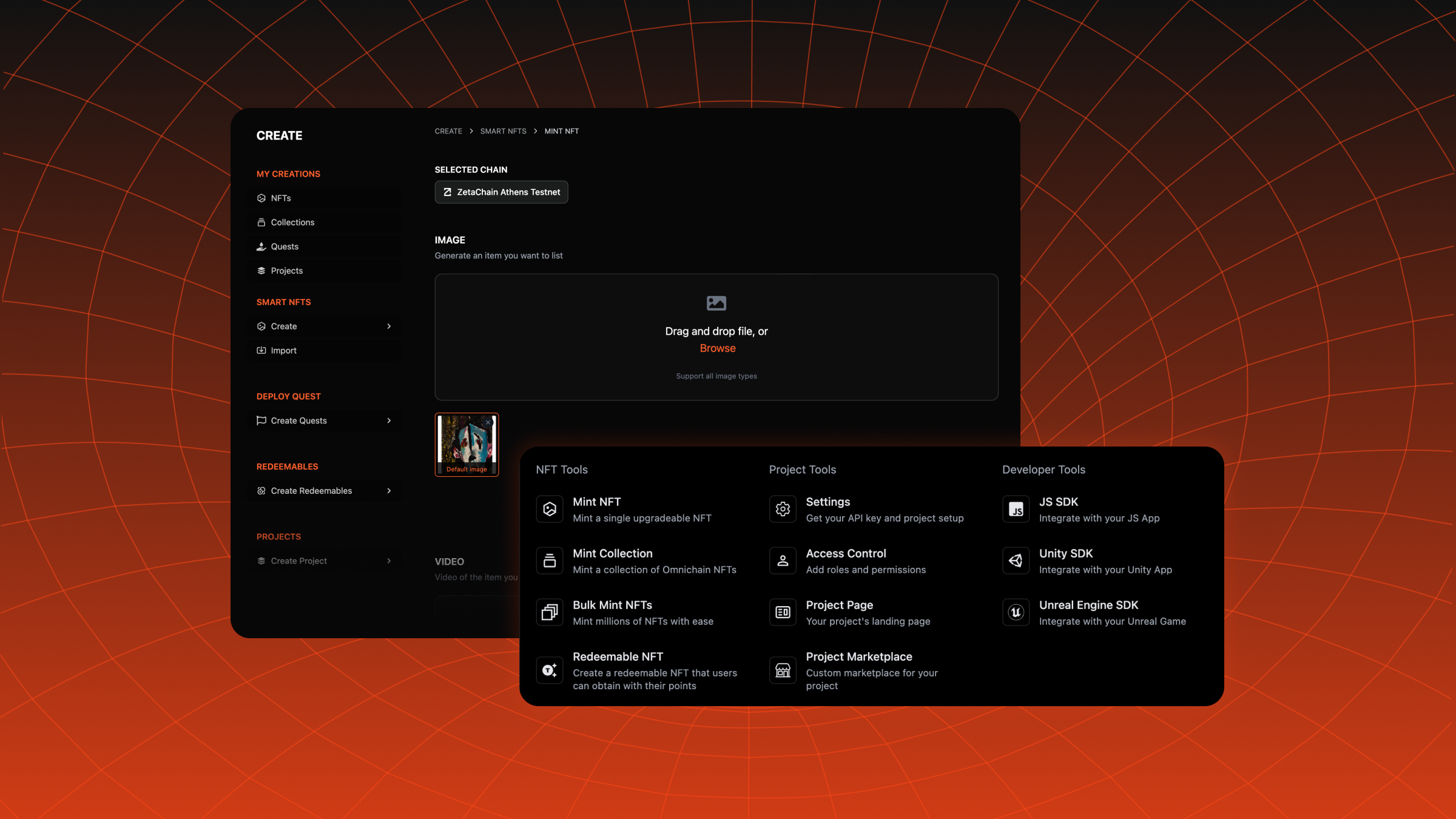Image resolution: width=1456 pixels, height=819 pixels.
Task: Click the Access Control person icon
Action: 783,561
